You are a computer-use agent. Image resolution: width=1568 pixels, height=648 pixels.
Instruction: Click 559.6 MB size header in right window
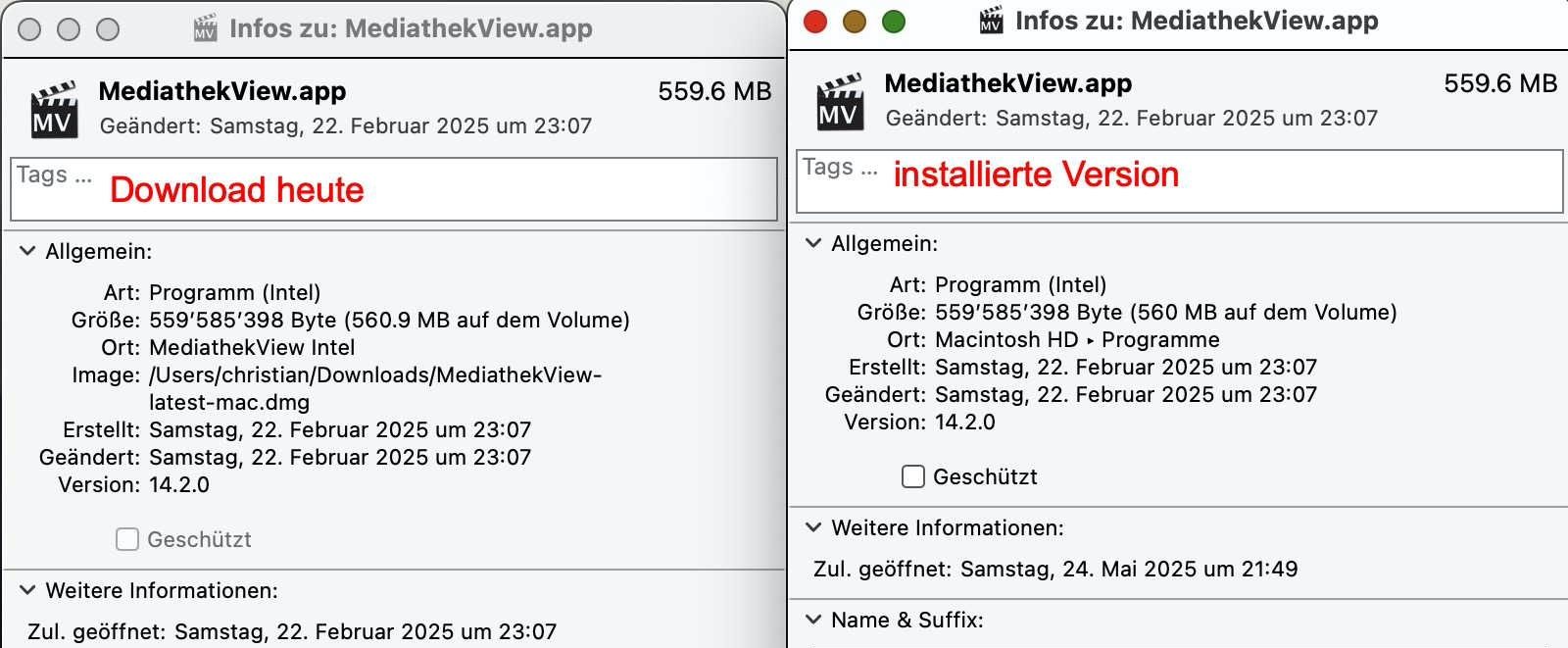[1500, 83]
